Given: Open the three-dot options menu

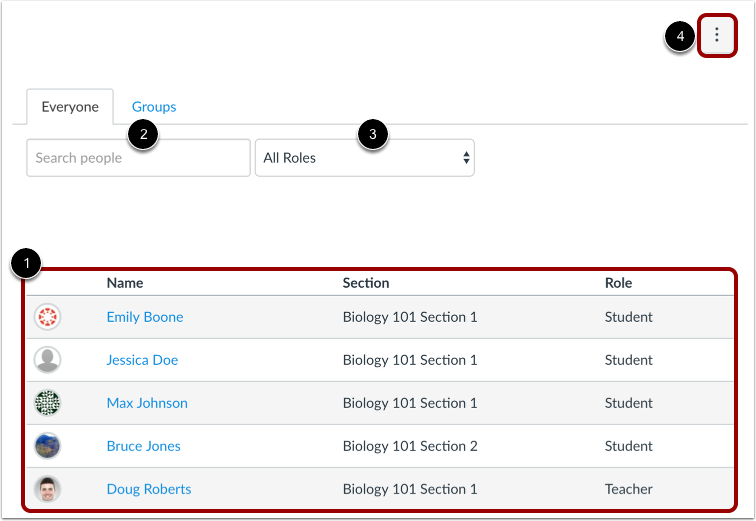Looking at the screenshot, I should 716,35.
